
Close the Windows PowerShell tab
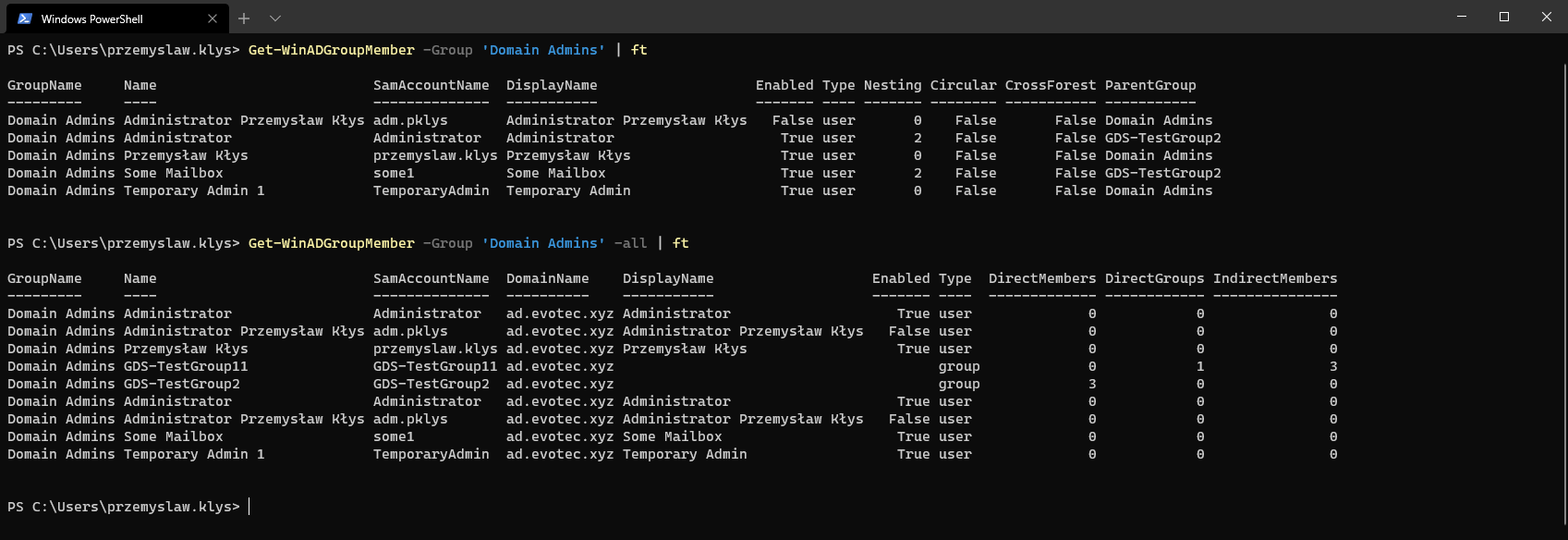click(213, 18)
